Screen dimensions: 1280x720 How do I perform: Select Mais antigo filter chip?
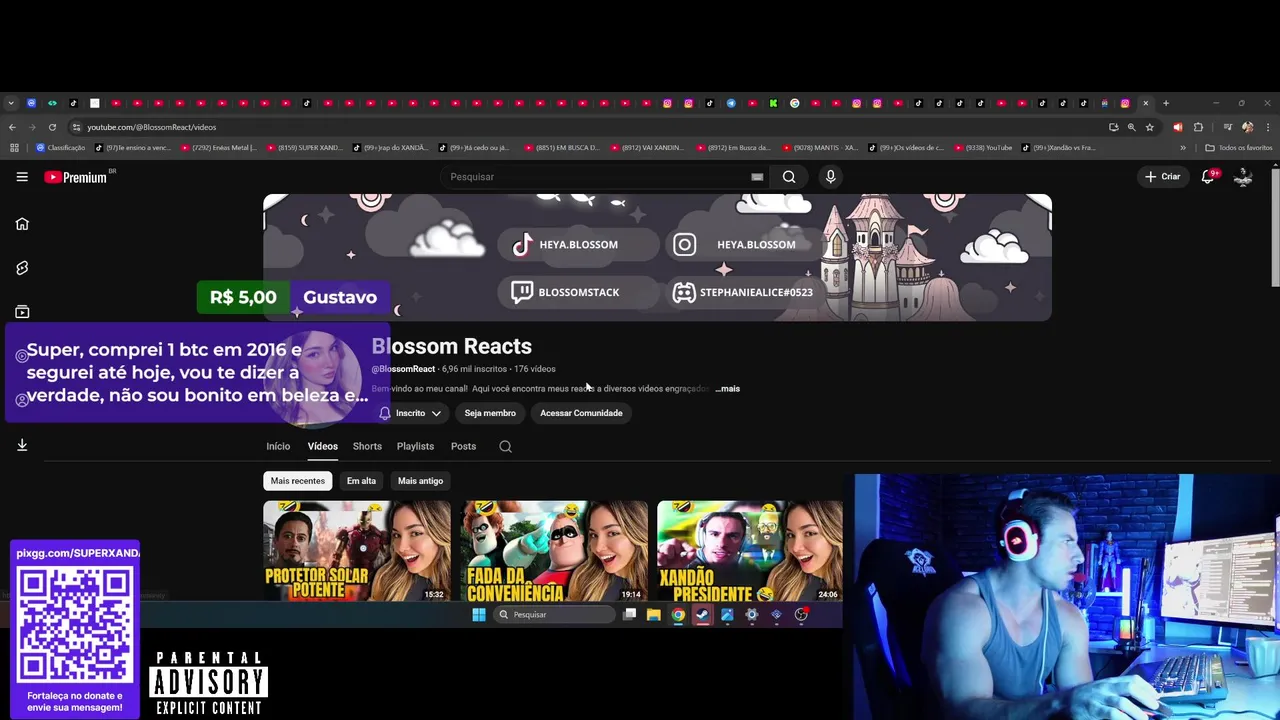click(420, 481)
